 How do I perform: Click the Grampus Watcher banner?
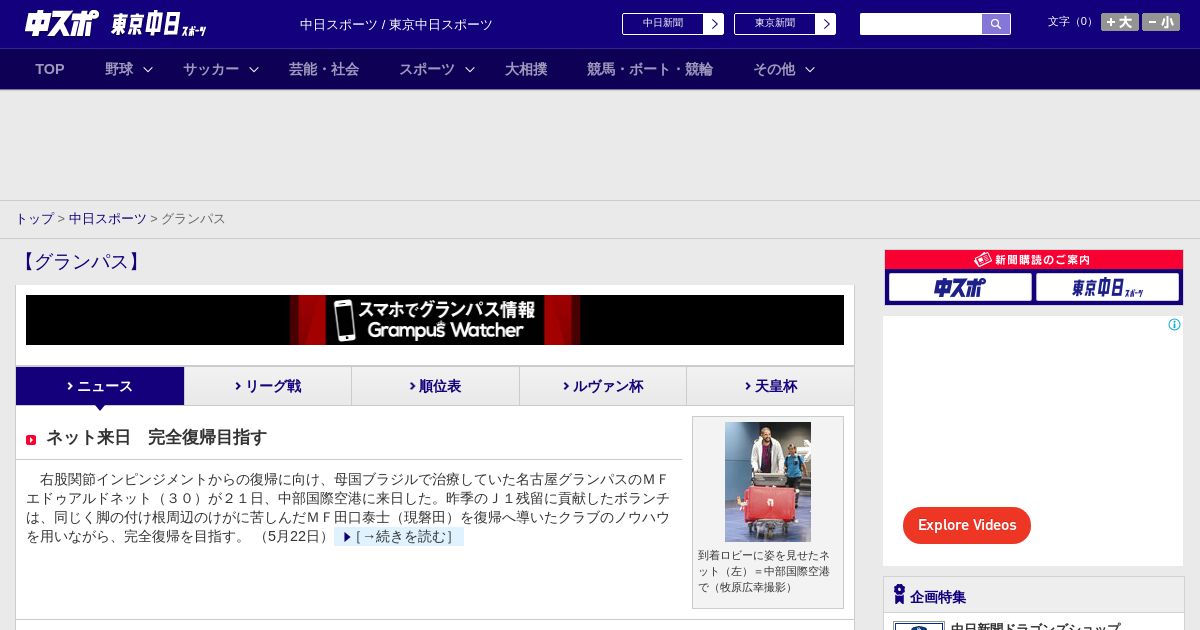point(435,320)
